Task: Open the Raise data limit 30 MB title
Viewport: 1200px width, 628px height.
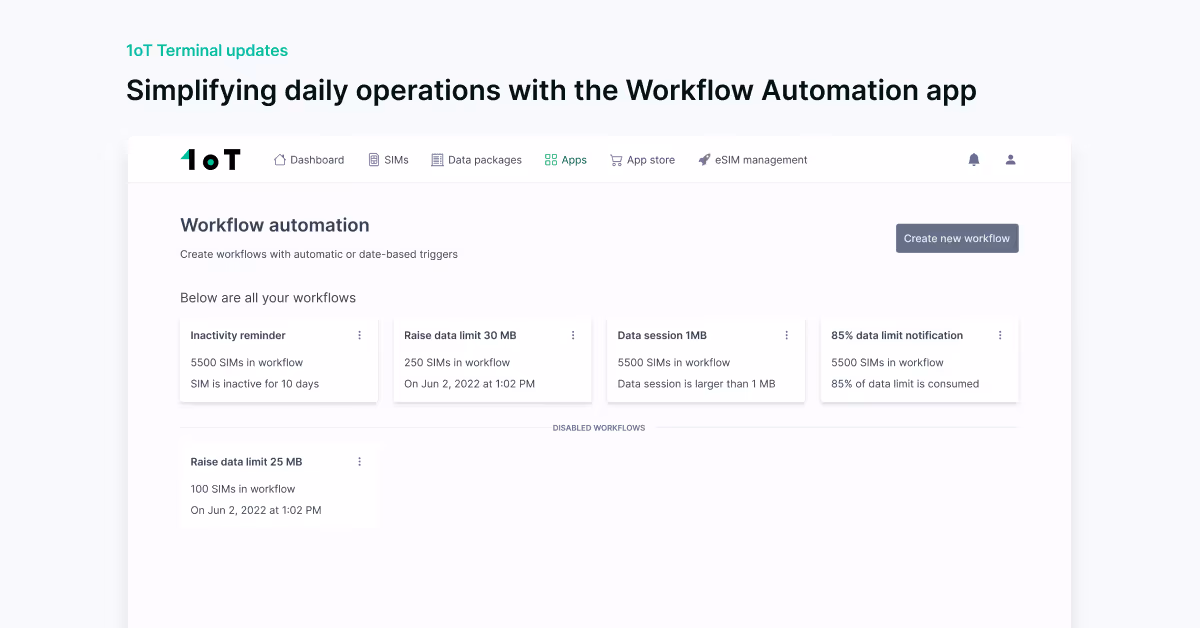Action: (x=460, y=335)
